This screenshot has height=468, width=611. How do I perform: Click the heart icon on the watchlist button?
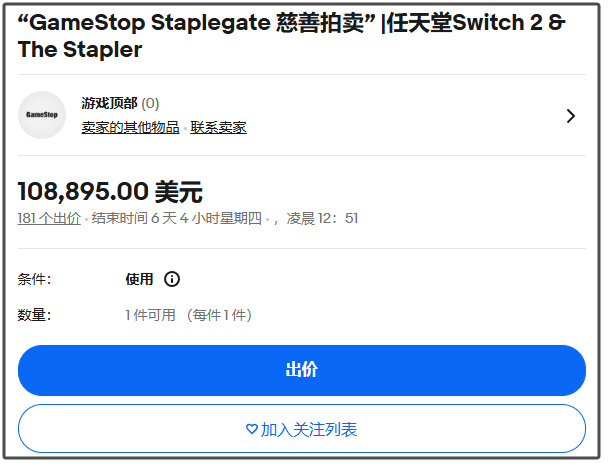pos(251,429)
